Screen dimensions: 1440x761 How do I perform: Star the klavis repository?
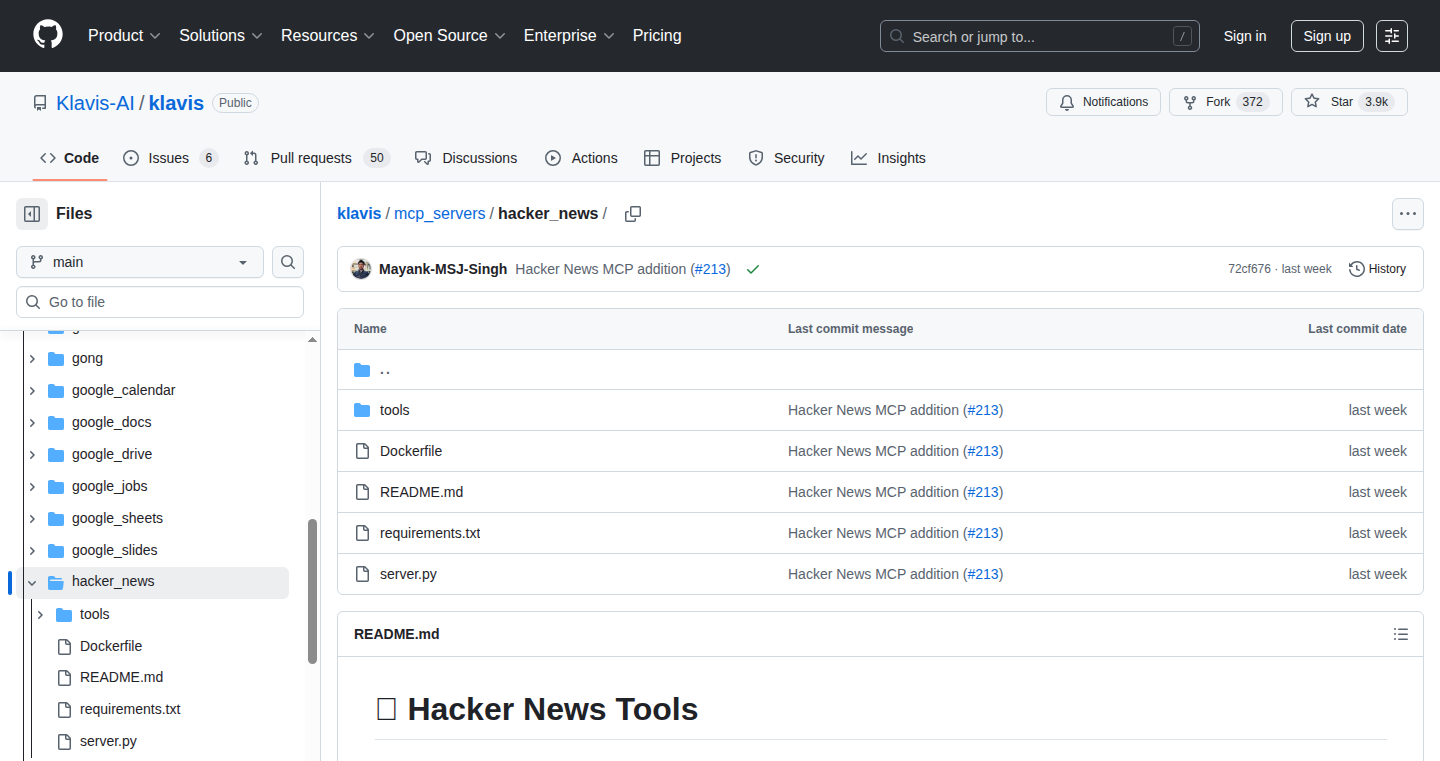coord(1349,102)
